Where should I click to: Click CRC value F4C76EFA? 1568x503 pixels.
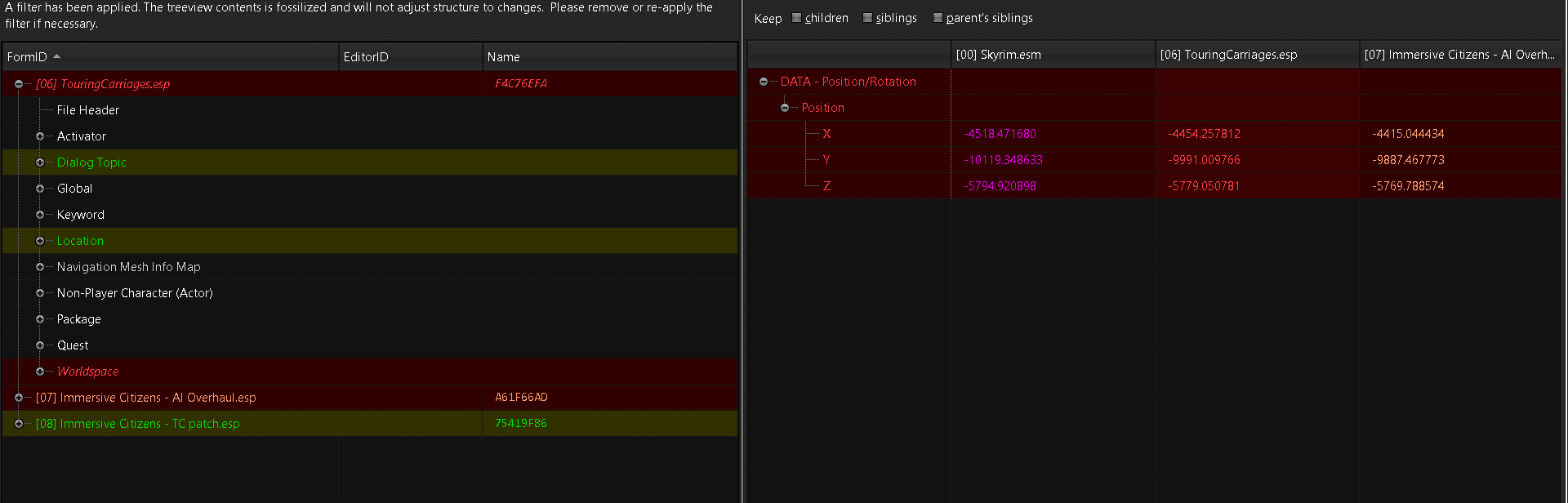pyautogui.click(x=521, y=84)
